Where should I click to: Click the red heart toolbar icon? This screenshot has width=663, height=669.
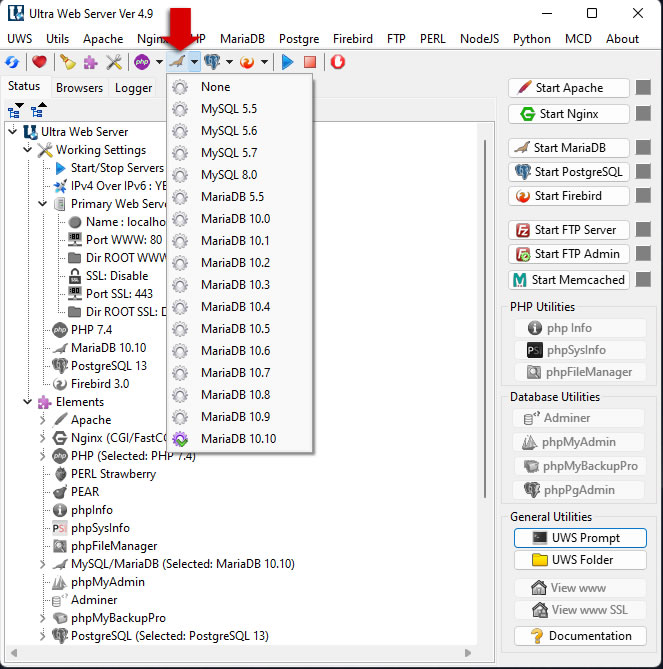pyautogui.click(x=39, y=62)
